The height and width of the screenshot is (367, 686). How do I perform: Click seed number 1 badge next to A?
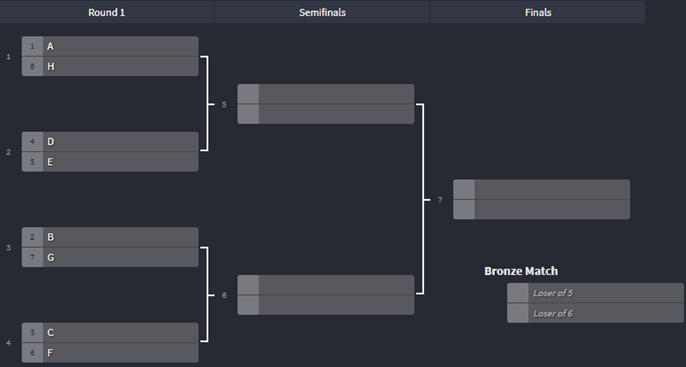(x=32, y=46)
